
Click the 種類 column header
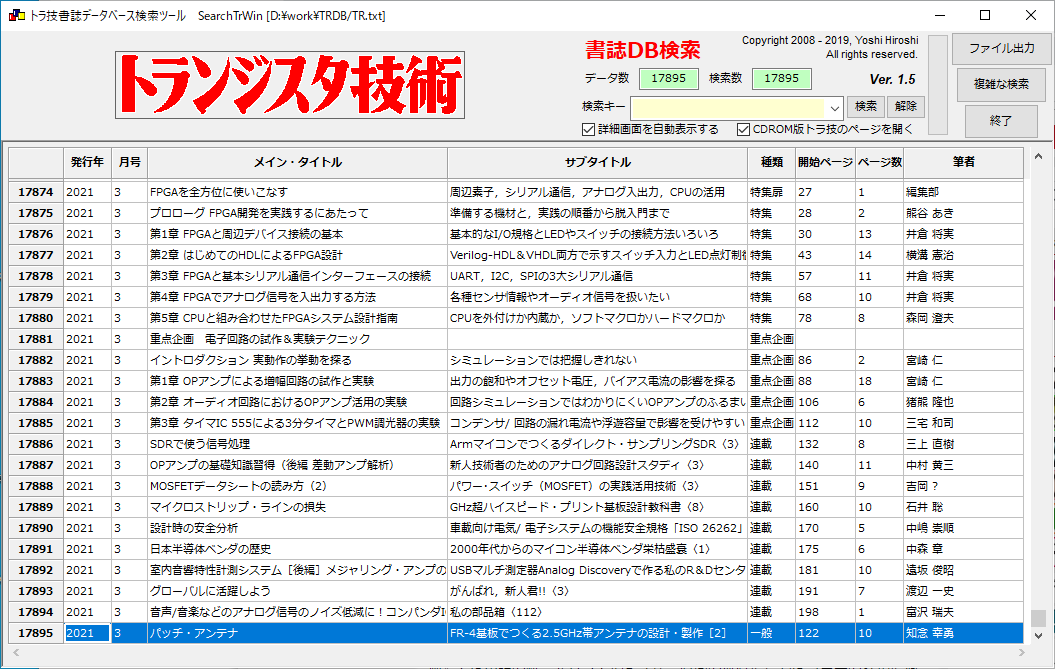tap(771, 162)
